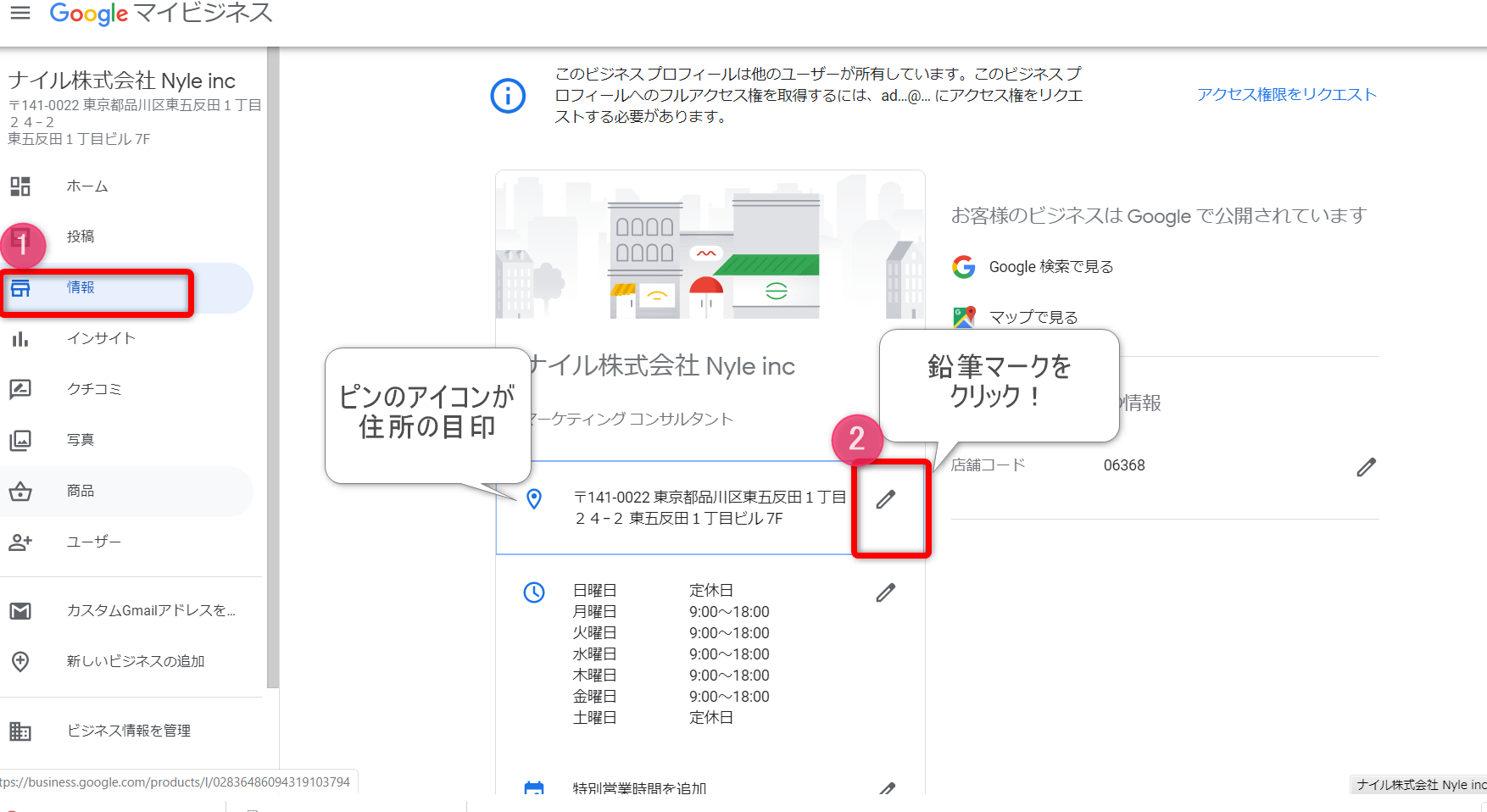Open ビジネス情報を管理
The image size is (1487, 812).
pyautogui.click(x=129, y=731)
